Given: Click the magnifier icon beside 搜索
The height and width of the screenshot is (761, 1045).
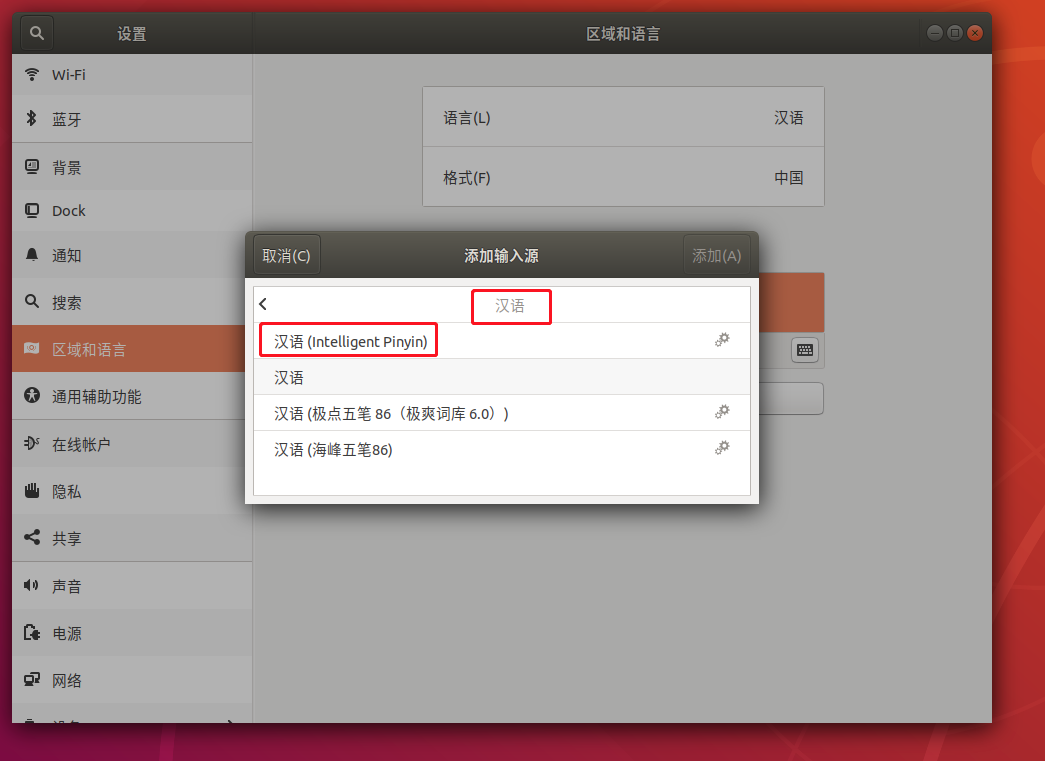Looking at the screenshot, I should tap(31, 301).
